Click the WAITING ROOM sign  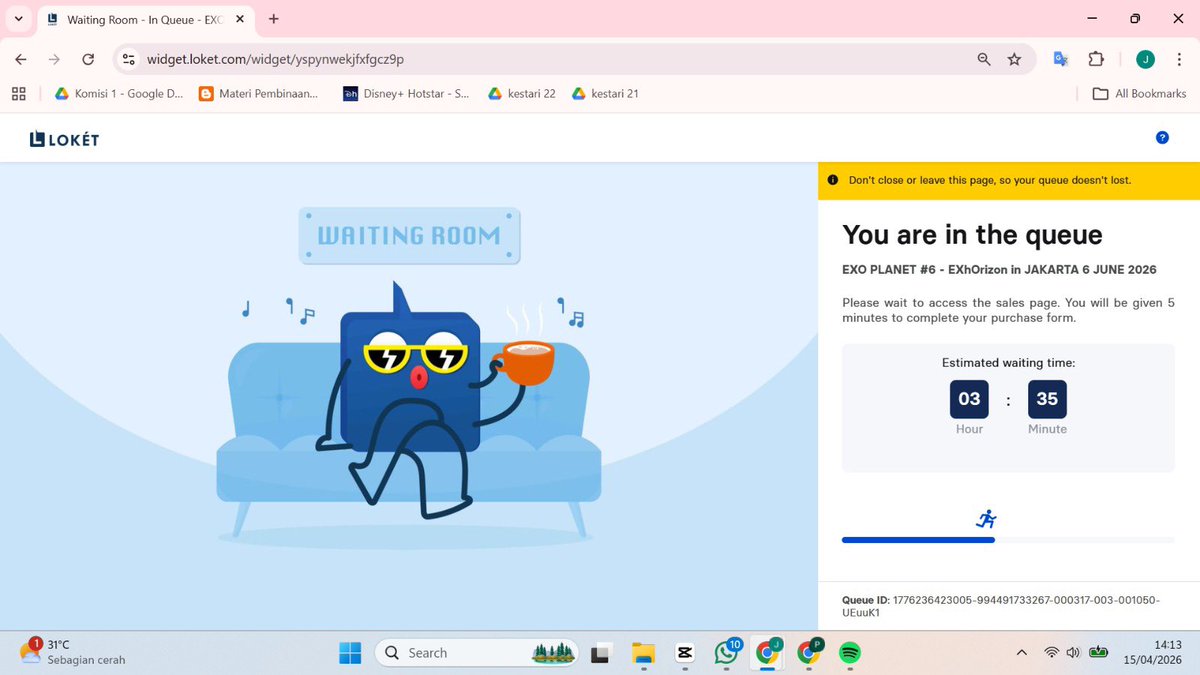point(409,236)
